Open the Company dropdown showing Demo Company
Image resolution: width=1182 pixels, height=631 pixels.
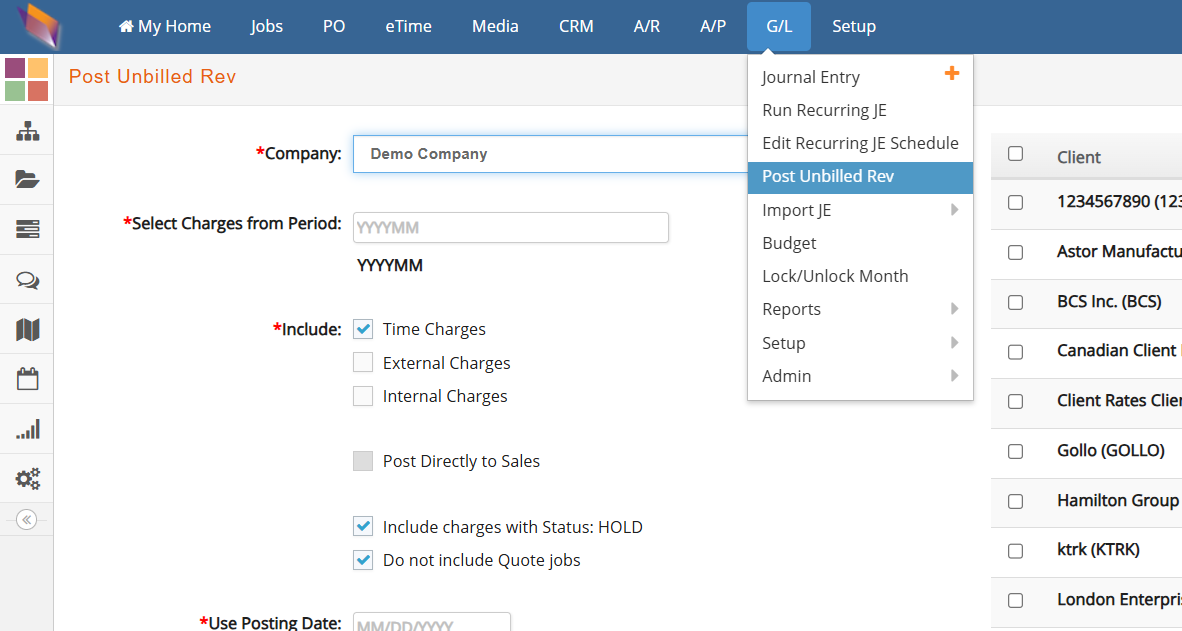[x=550, y=154]
